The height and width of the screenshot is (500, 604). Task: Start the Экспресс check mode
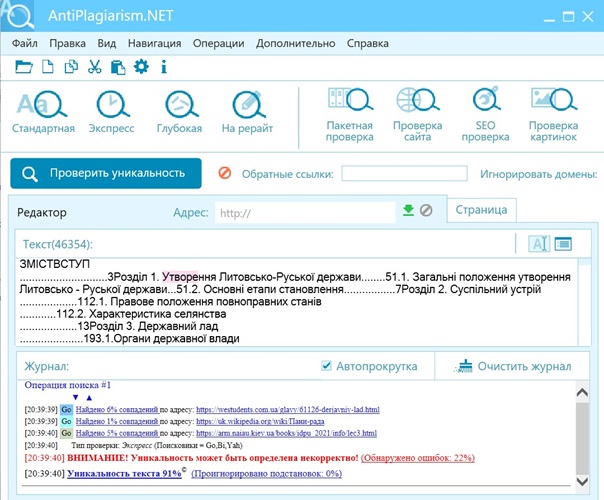tap(111, 112)
